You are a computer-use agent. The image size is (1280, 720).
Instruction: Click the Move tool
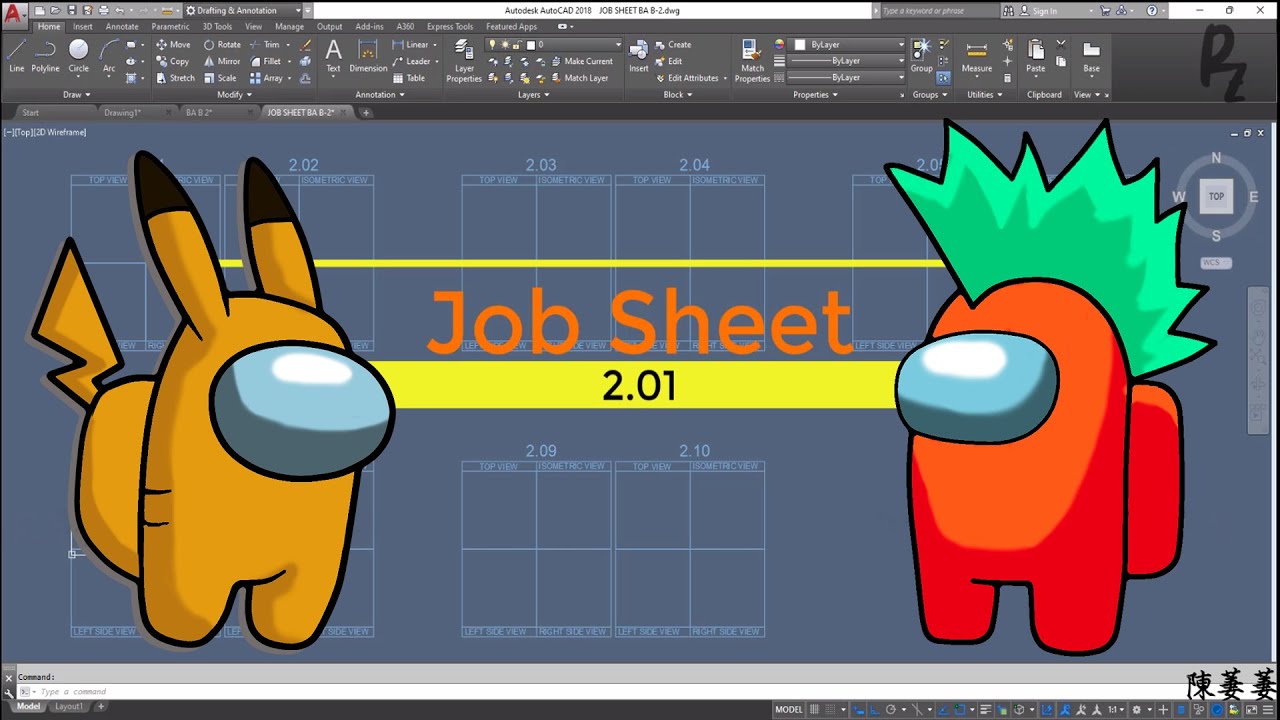coord(173,45)
